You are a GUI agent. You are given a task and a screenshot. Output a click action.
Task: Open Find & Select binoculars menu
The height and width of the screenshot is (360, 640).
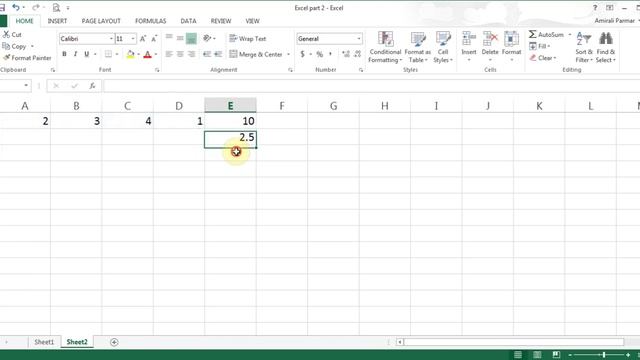point(606,47)
